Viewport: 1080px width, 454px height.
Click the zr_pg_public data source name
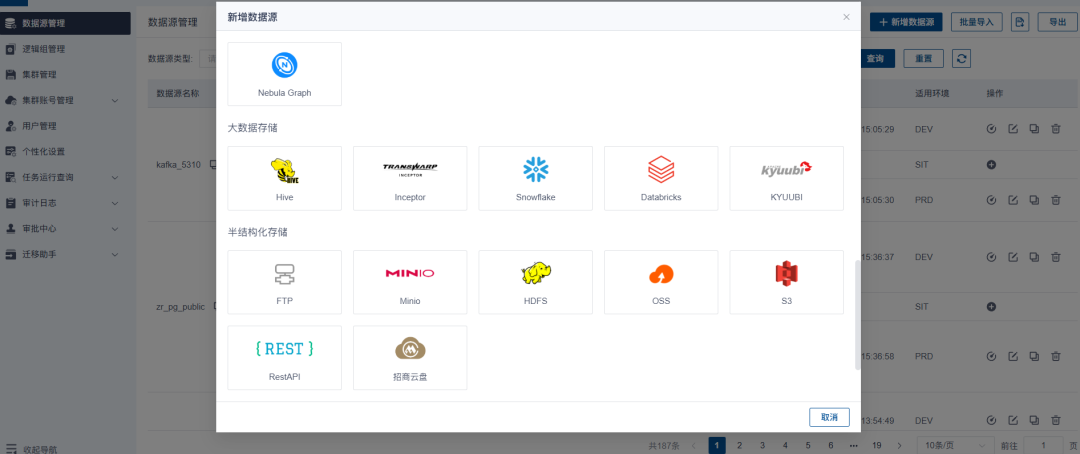[x=180, y=307]
